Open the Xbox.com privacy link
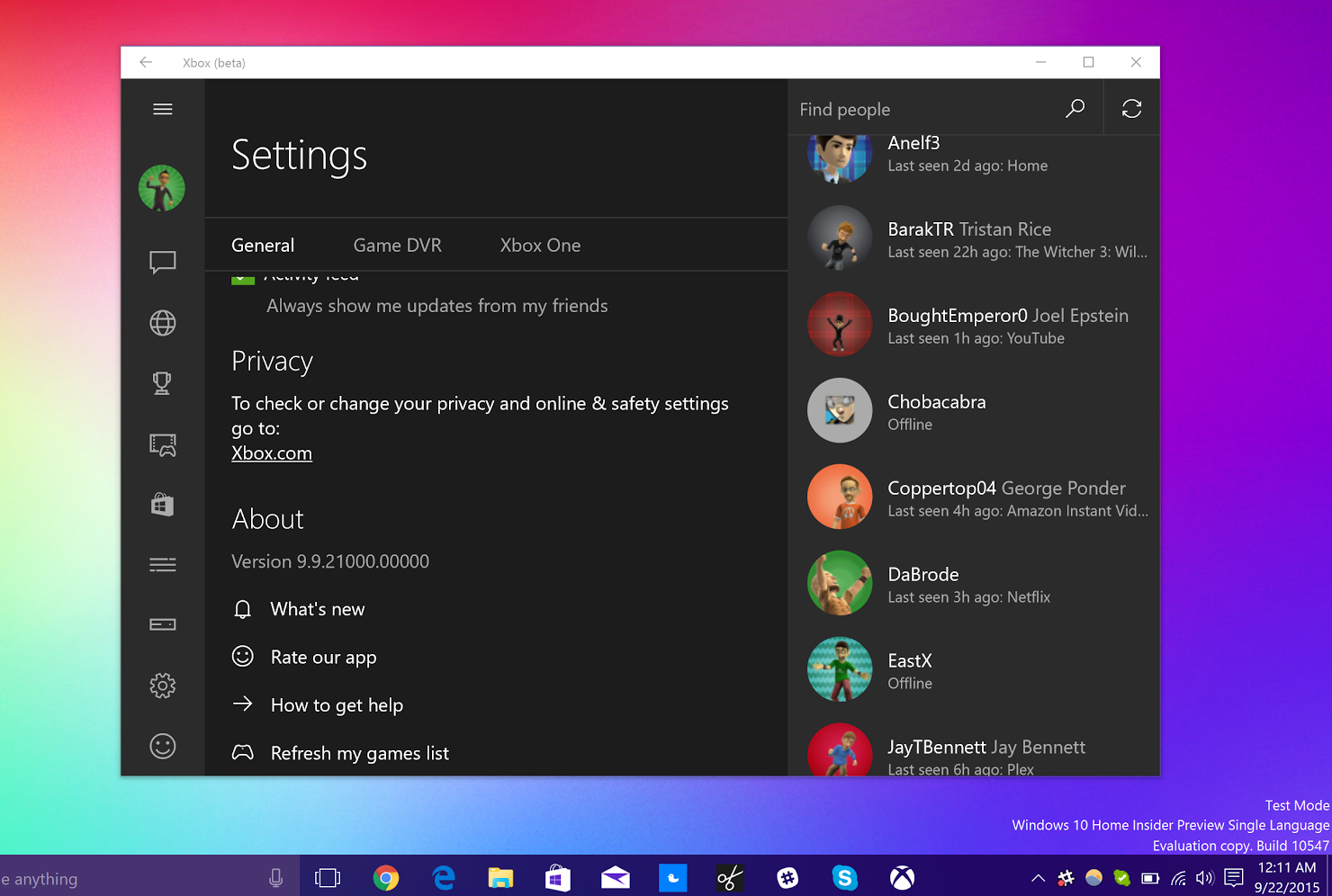Screen dimensions: 1332x896 pos(271,452)
